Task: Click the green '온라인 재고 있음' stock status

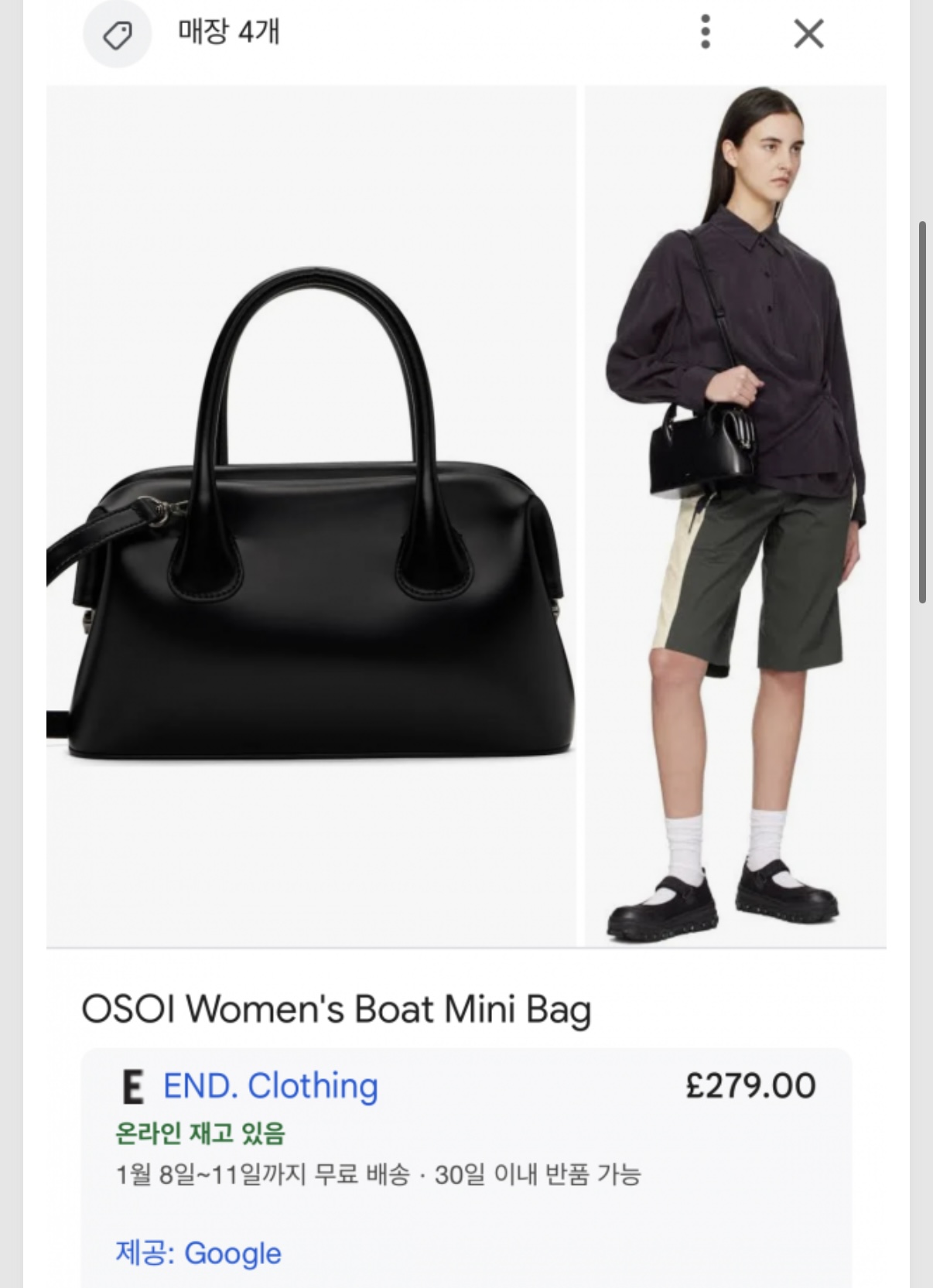Action: tap(200, 1133)
